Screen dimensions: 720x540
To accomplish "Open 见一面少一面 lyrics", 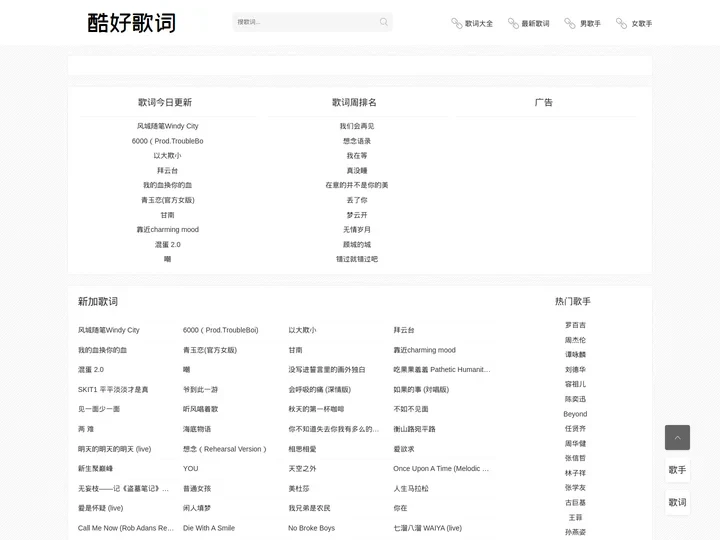I will coord(99,409).
